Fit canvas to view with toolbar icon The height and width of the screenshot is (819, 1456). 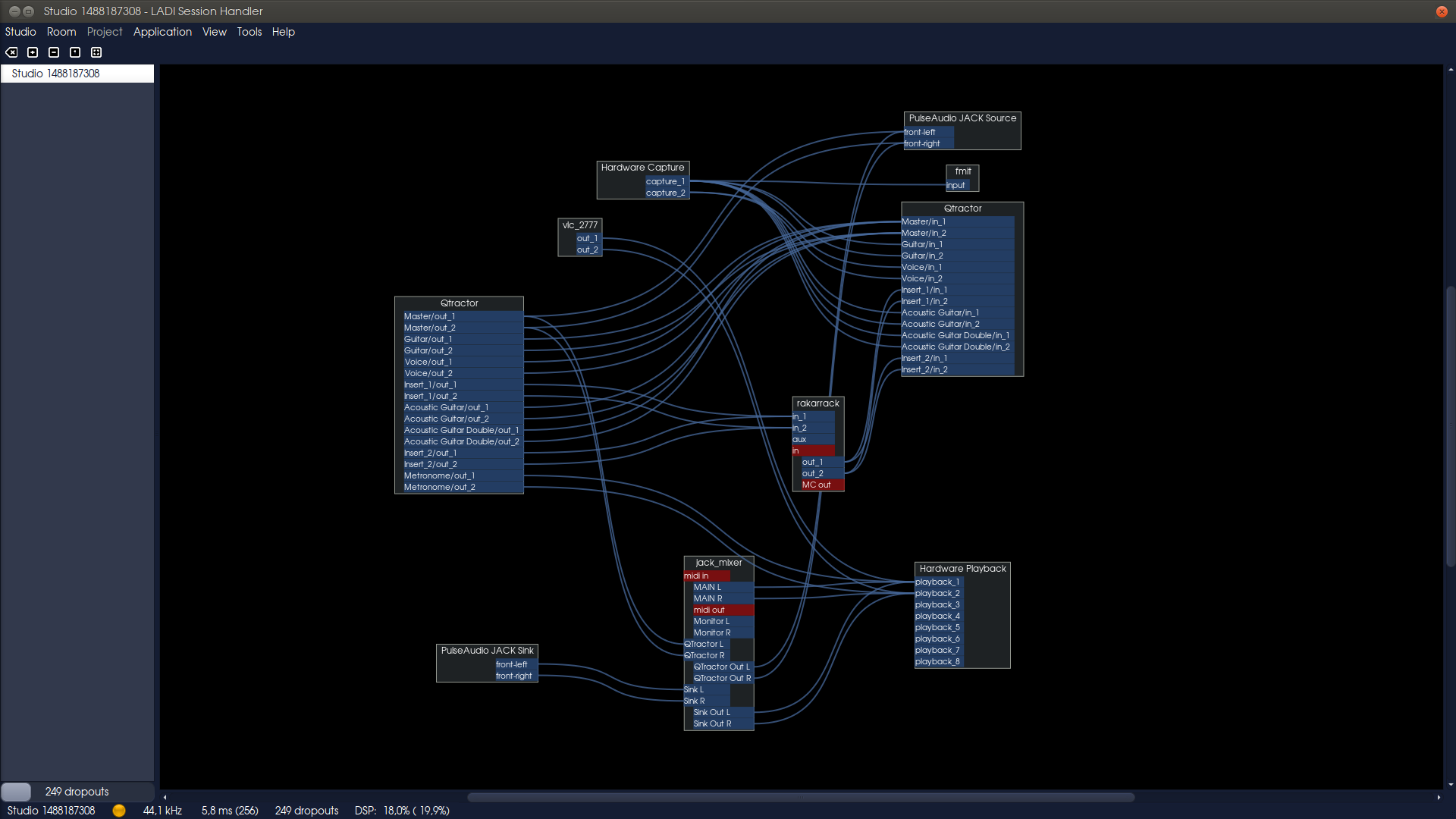tap(96, 52)
